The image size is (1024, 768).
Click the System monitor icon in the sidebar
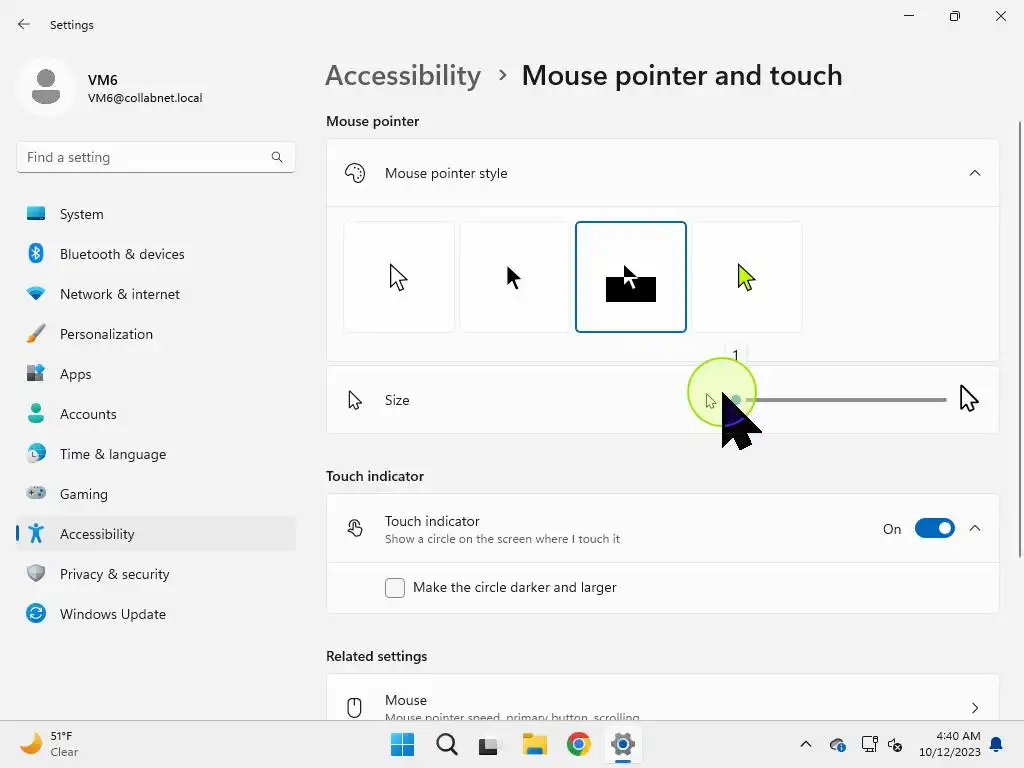[x=36, y=214]
